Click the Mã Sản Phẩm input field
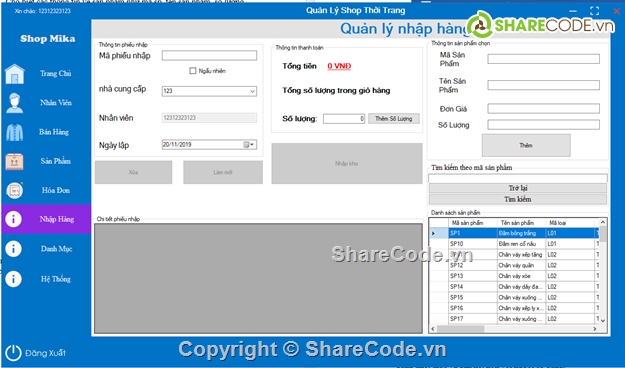The image size is (625, 368). click(543, 59)
